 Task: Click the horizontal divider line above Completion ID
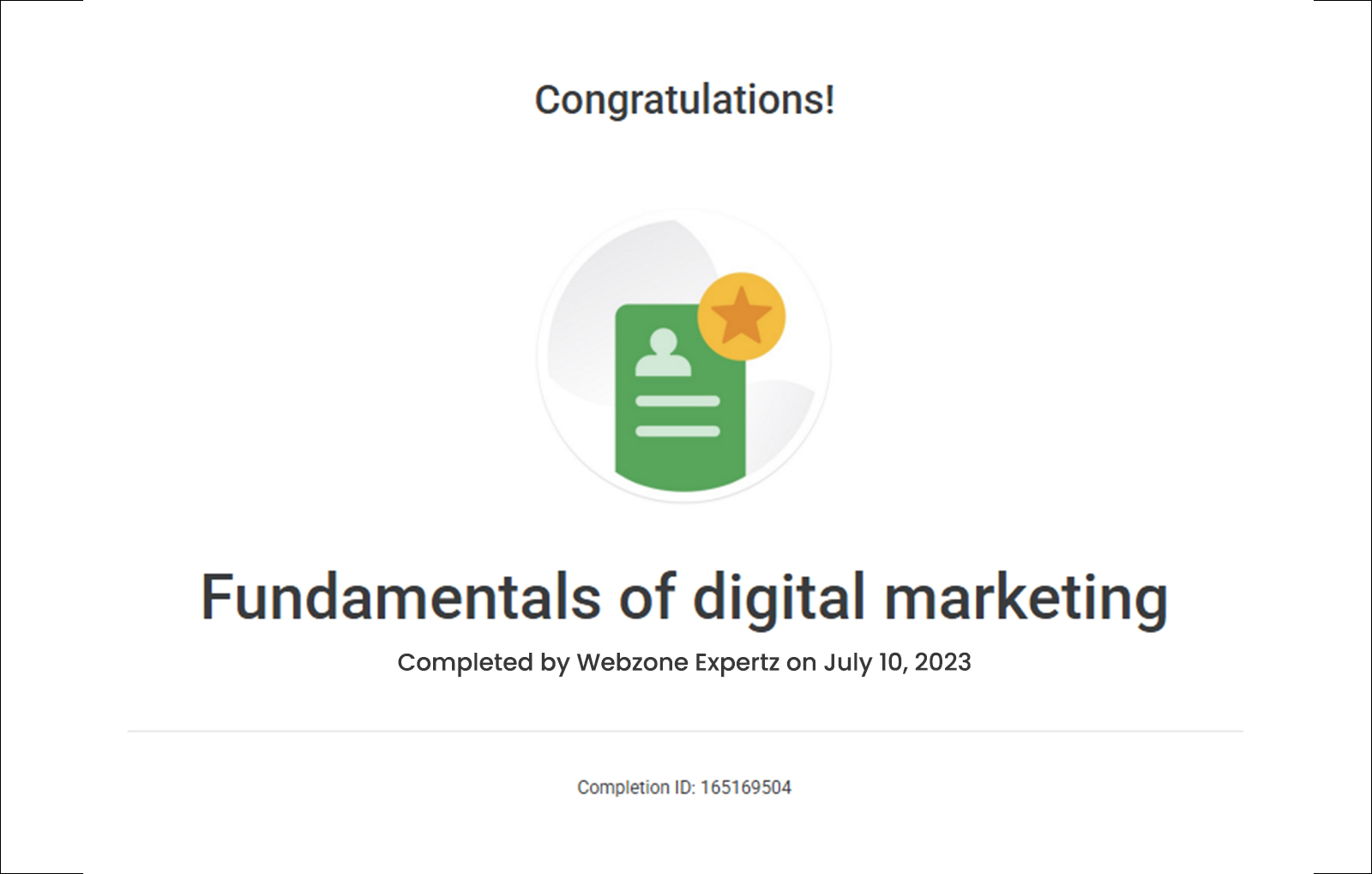[x=684, y=732]
